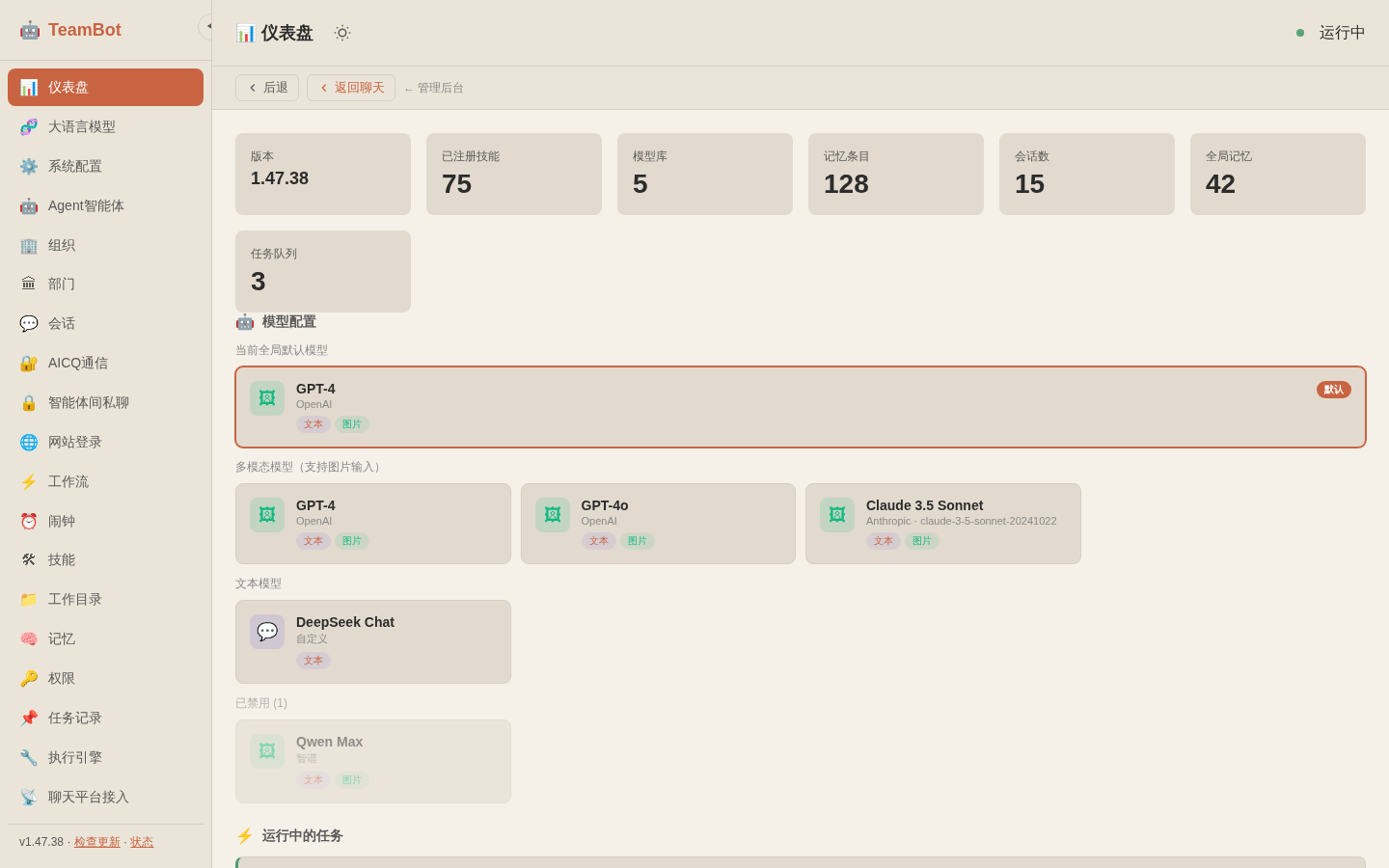Click the 会话数 15 stat card
Image resolution: width=1389 pixels, height=868 pixels.
(1087, 174)
